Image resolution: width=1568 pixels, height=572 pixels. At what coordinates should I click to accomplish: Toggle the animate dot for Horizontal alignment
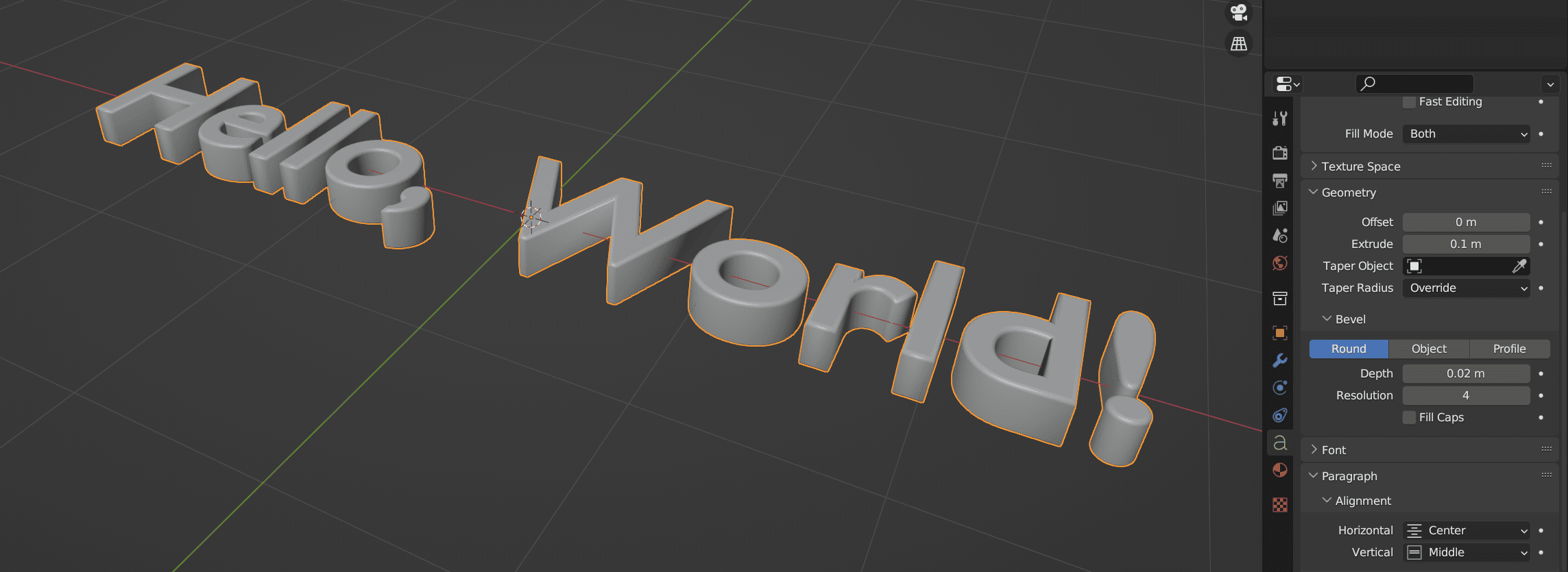pyautogui.click(x=1541, y=530)
